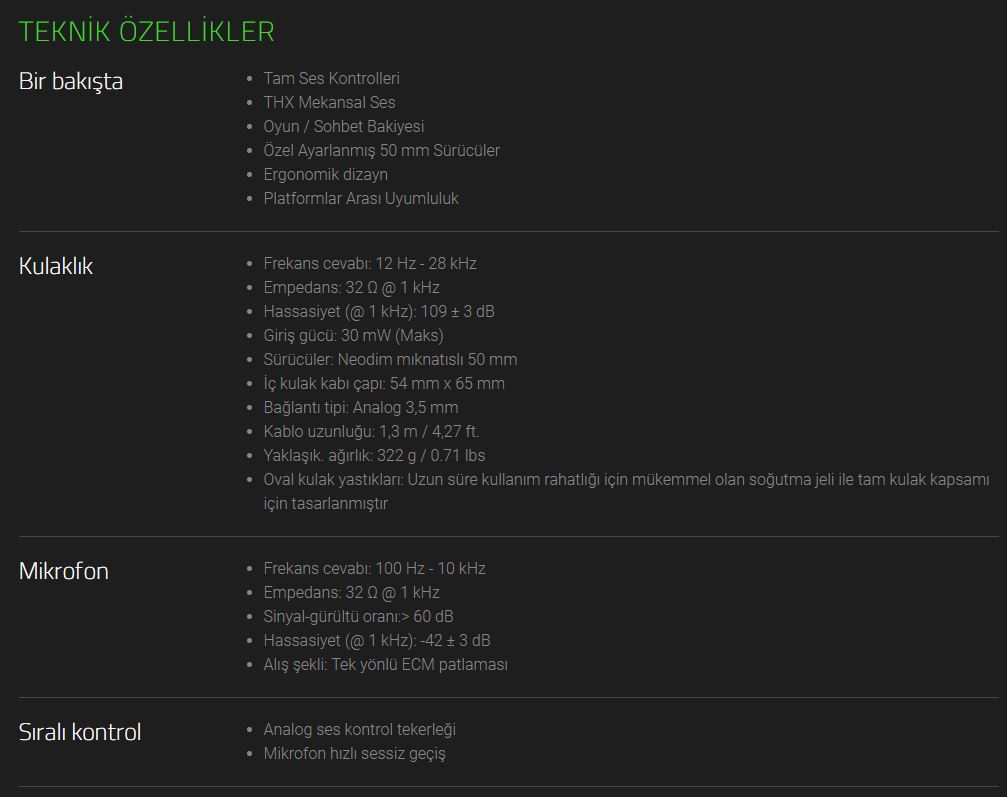Select Oyun / Sohbet Bakiyesi entry

tap(344, 127)
